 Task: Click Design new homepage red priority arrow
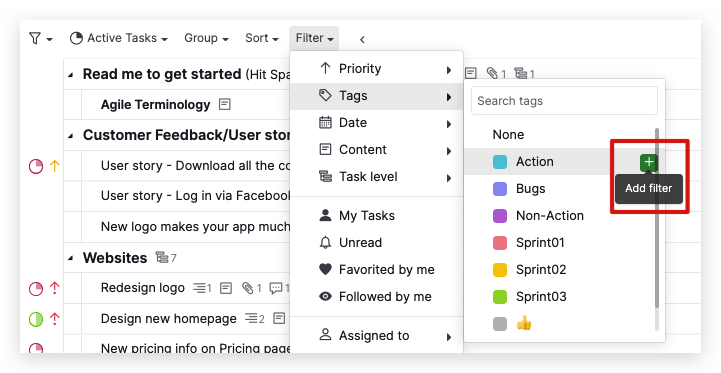point(55,319)
